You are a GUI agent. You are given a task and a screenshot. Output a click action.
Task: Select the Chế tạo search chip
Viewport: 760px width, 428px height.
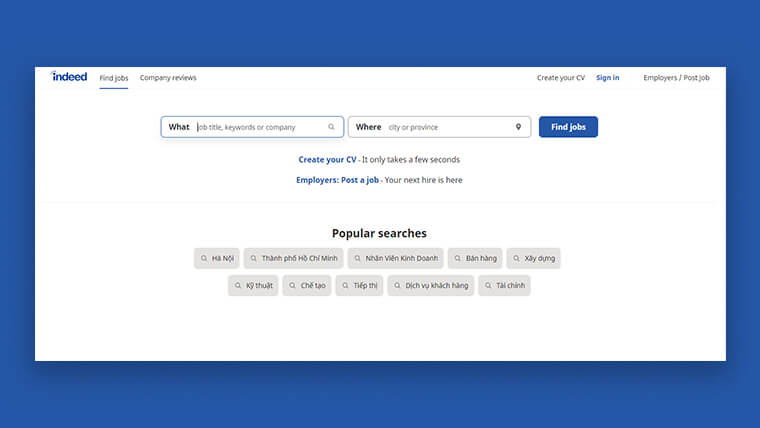coord(307,285)
